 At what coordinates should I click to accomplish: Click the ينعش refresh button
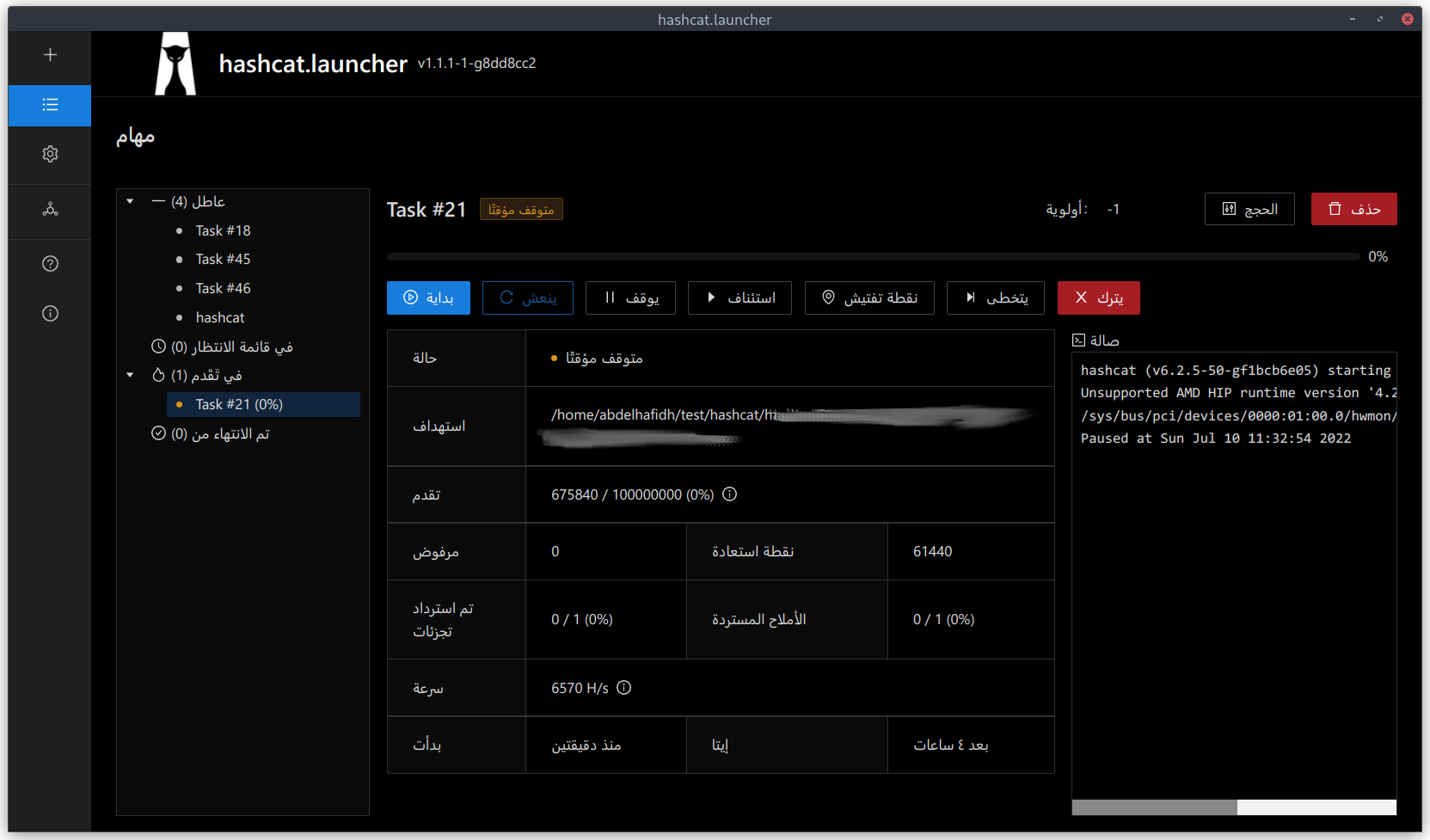pos(527,297)
